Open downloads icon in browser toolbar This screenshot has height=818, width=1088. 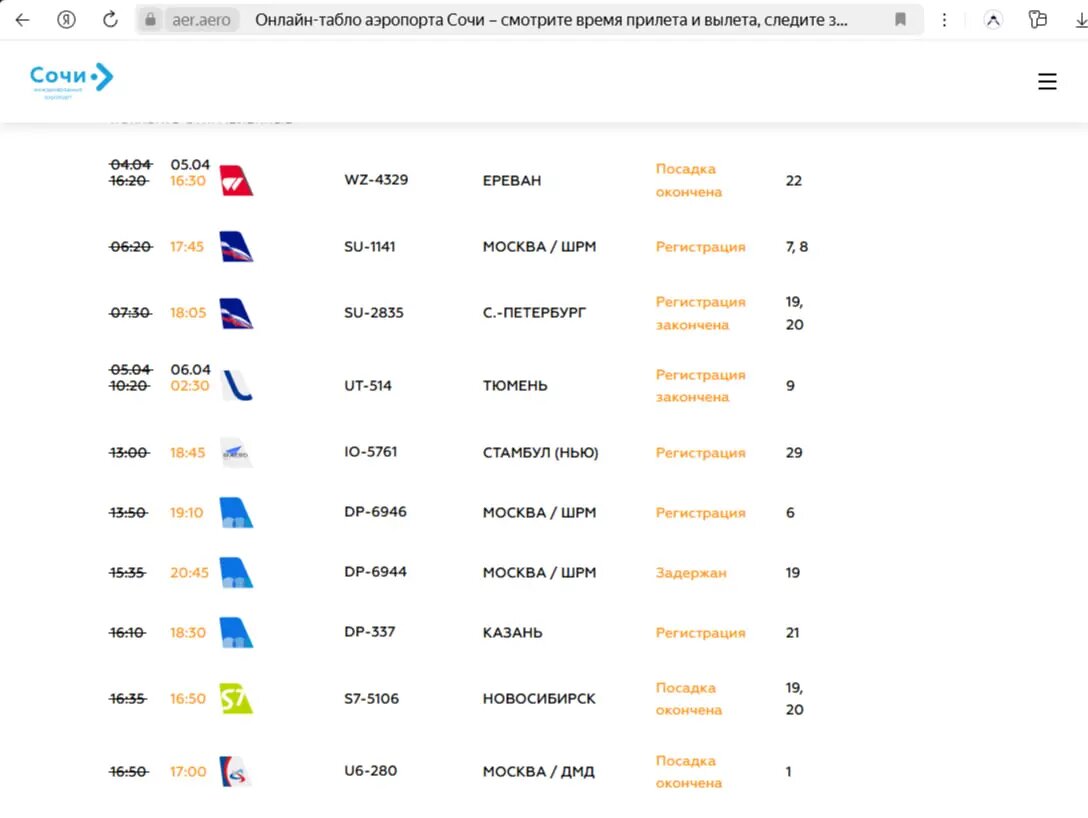coord(1081,20)
